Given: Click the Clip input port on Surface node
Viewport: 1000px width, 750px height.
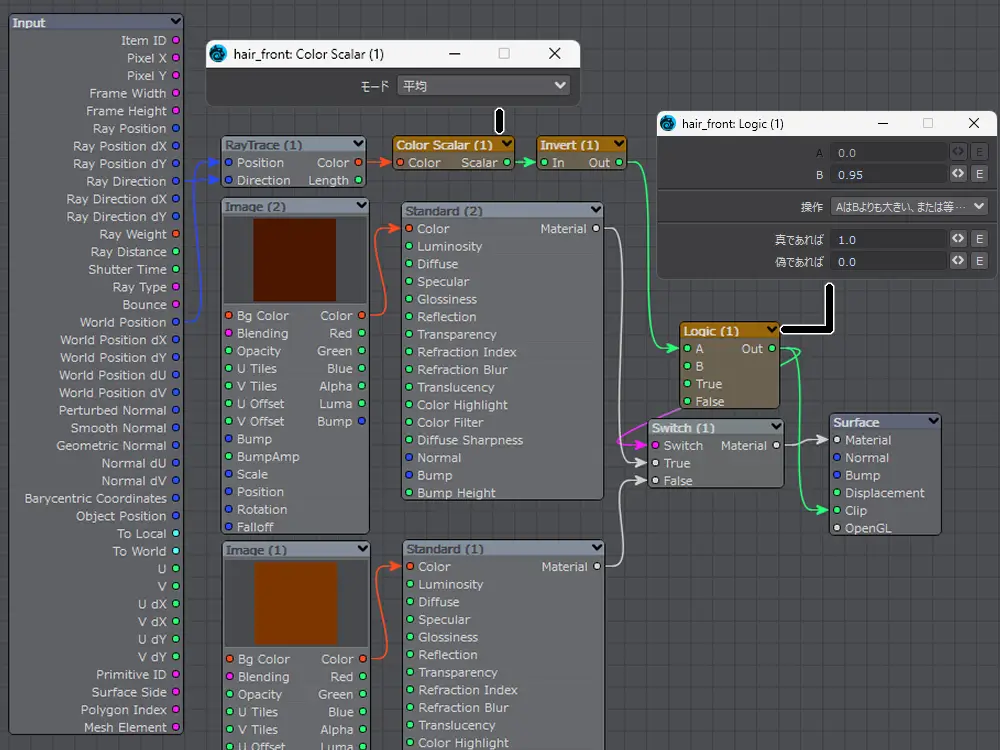Looking at the screenshot, I should (x=837, y=510).
